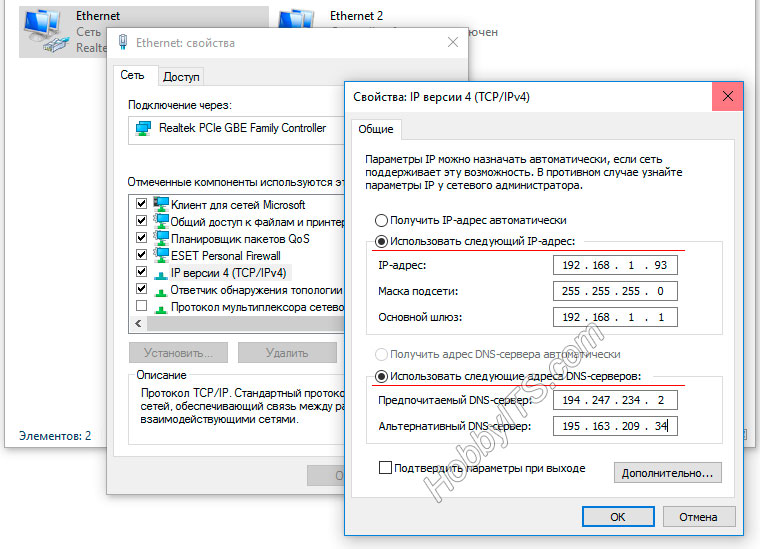Select Использовать следующие адреса DNS-серверов
Image resolution: width=760 pixels, height=549 pixels.
[381, 376]
